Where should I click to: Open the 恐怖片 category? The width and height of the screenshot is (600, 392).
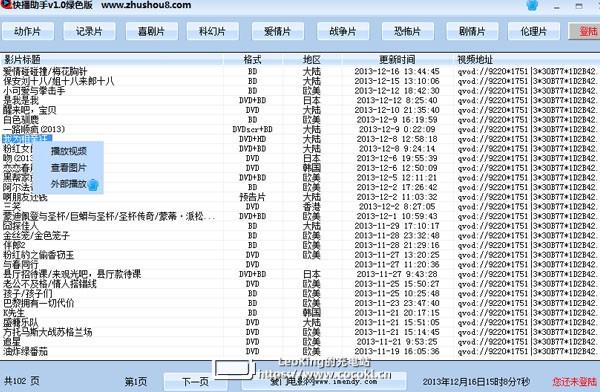[x=408, y=31]
